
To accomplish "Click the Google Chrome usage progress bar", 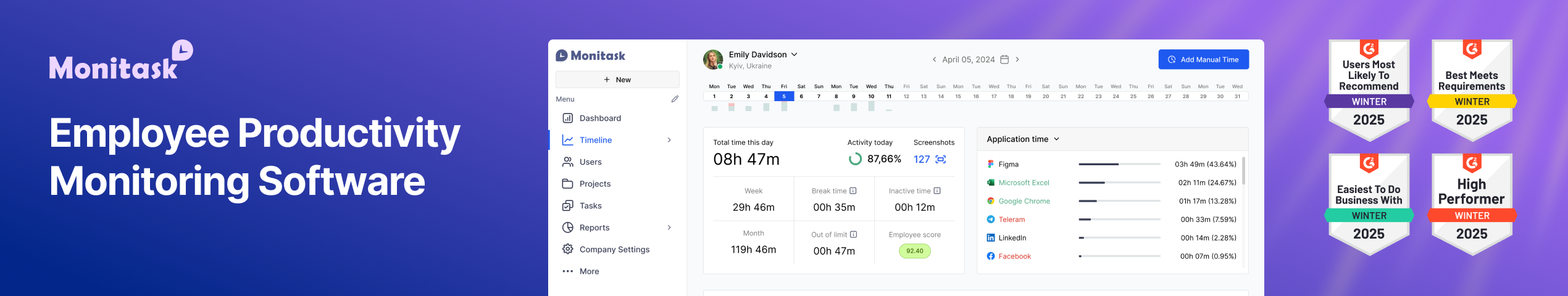I will [x=1119, y=201].
